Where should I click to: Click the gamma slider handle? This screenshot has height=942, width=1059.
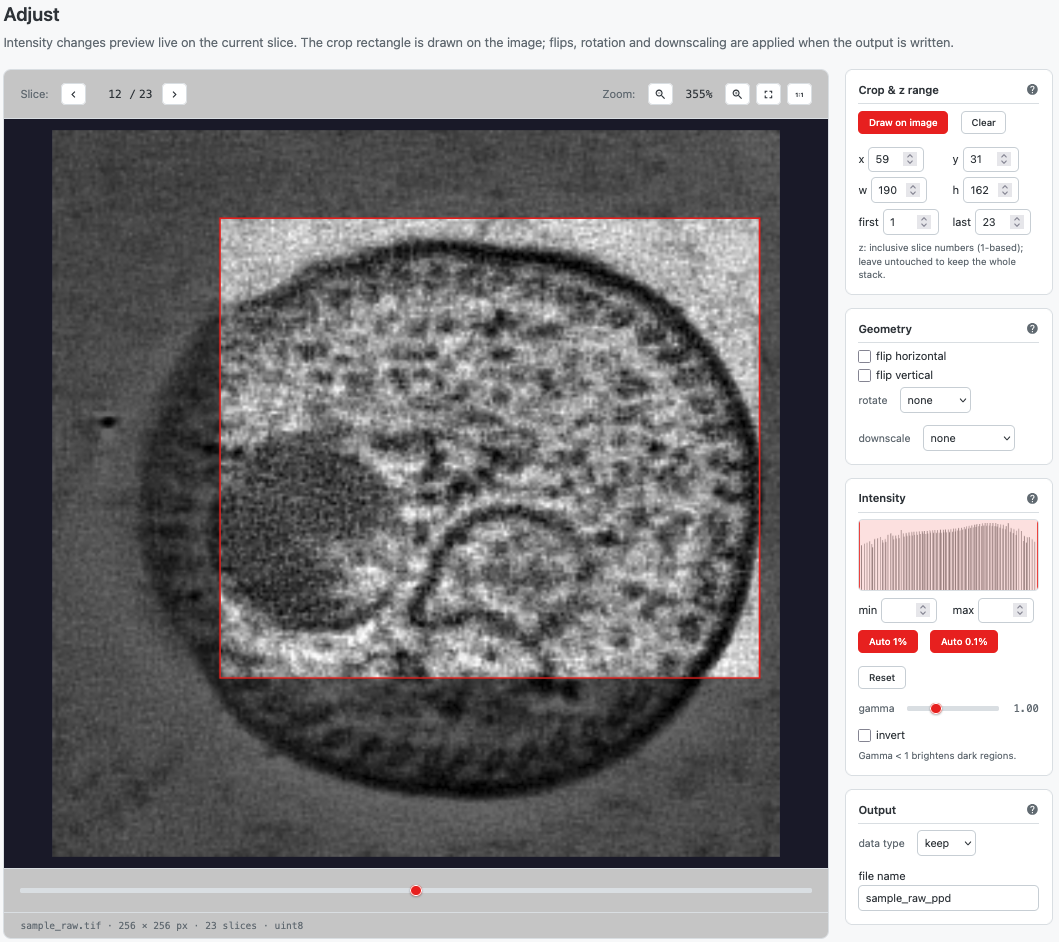(x=935, y=708)
